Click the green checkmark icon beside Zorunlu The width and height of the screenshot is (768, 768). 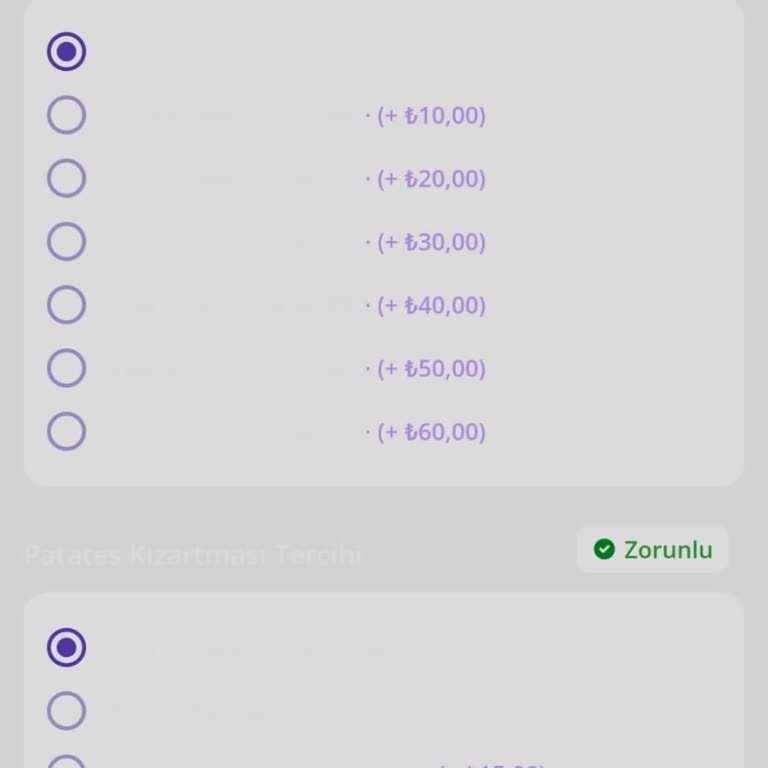pyautogui.click(x=604, y=549)
